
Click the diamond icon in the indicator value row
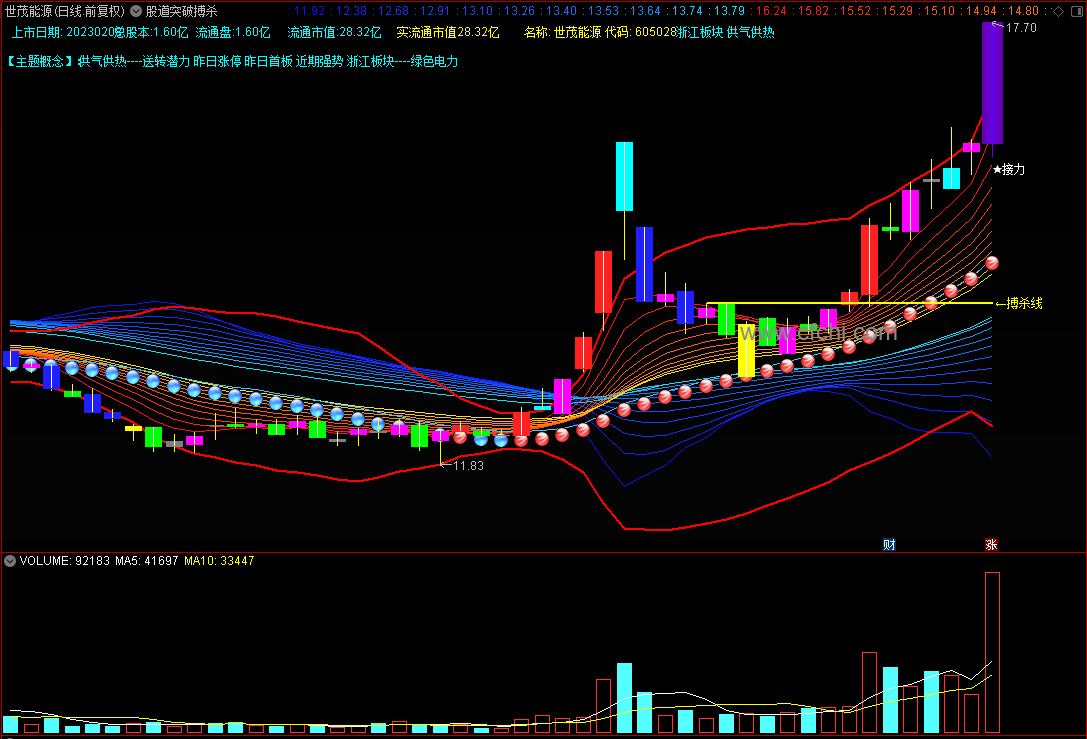[x=1058, y=11]
